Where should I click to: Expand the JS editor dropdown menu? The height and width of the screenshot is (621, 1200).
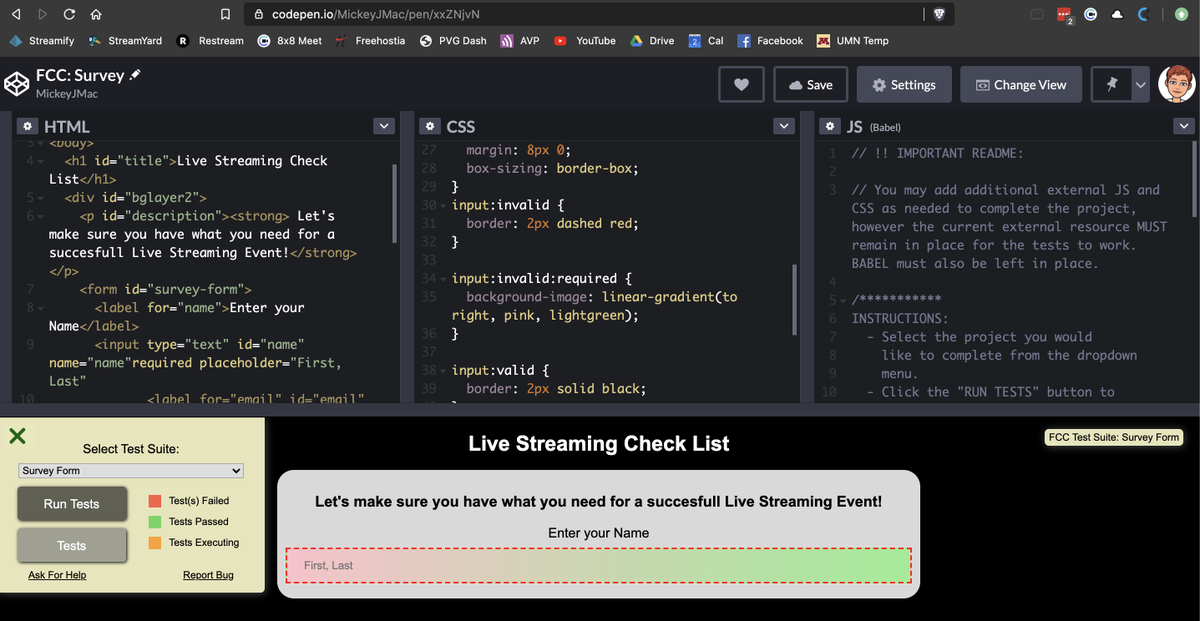coord(1185,127)
